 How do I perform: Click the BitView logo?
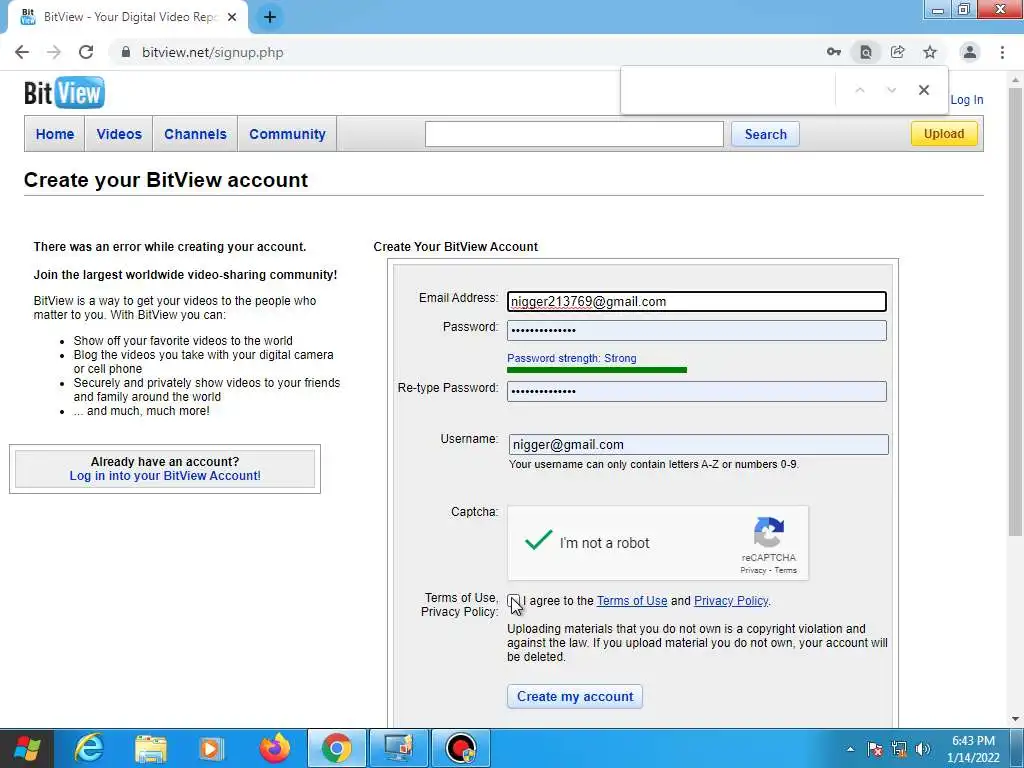[x=64, y=93]
